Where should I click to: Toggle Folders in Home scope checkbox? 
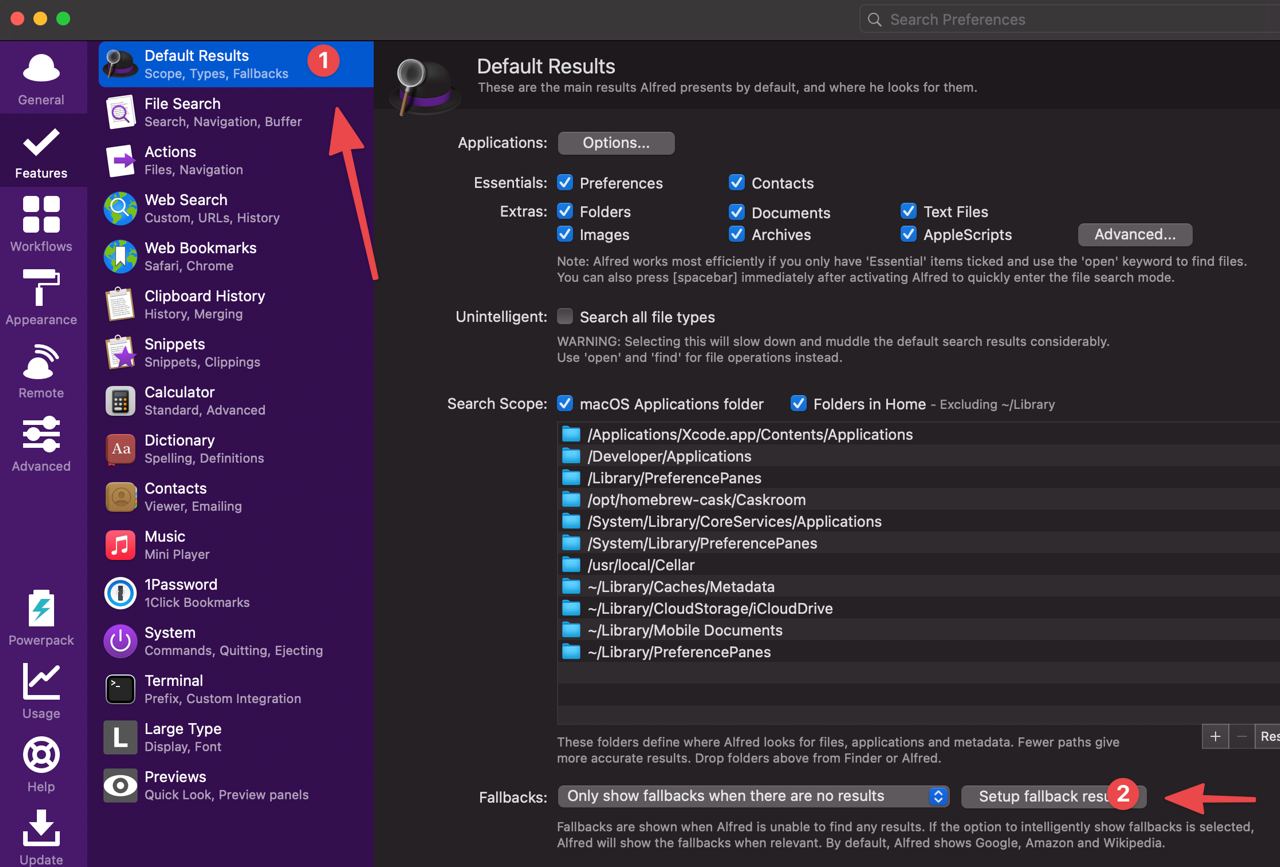798,403
